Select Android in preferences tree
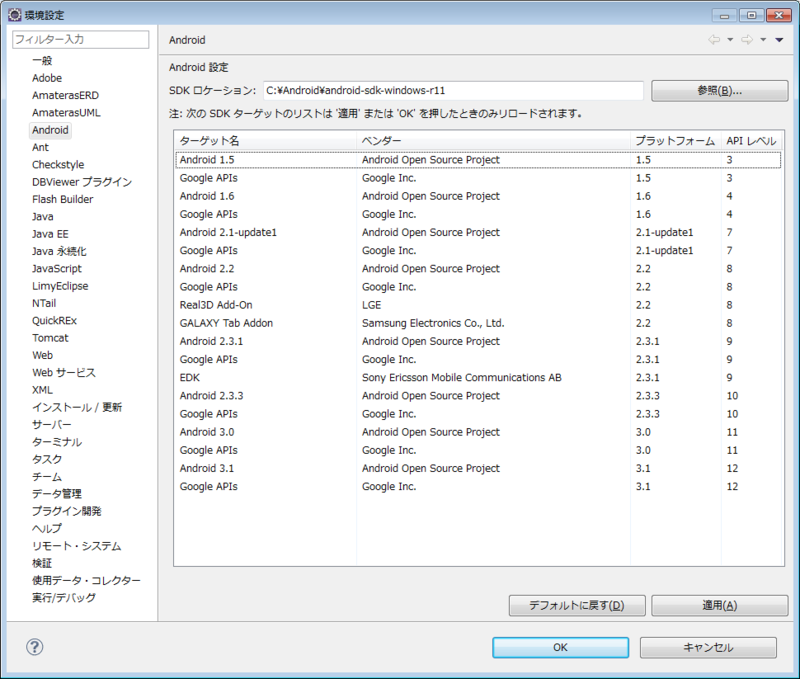 50,130
